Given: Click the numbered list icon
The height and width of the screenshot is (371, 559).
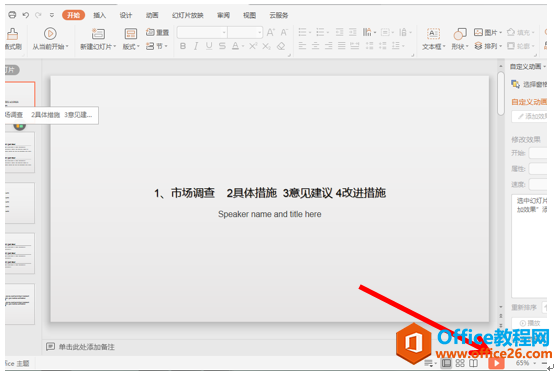Looking at the screenshot, I should [320, 32].
